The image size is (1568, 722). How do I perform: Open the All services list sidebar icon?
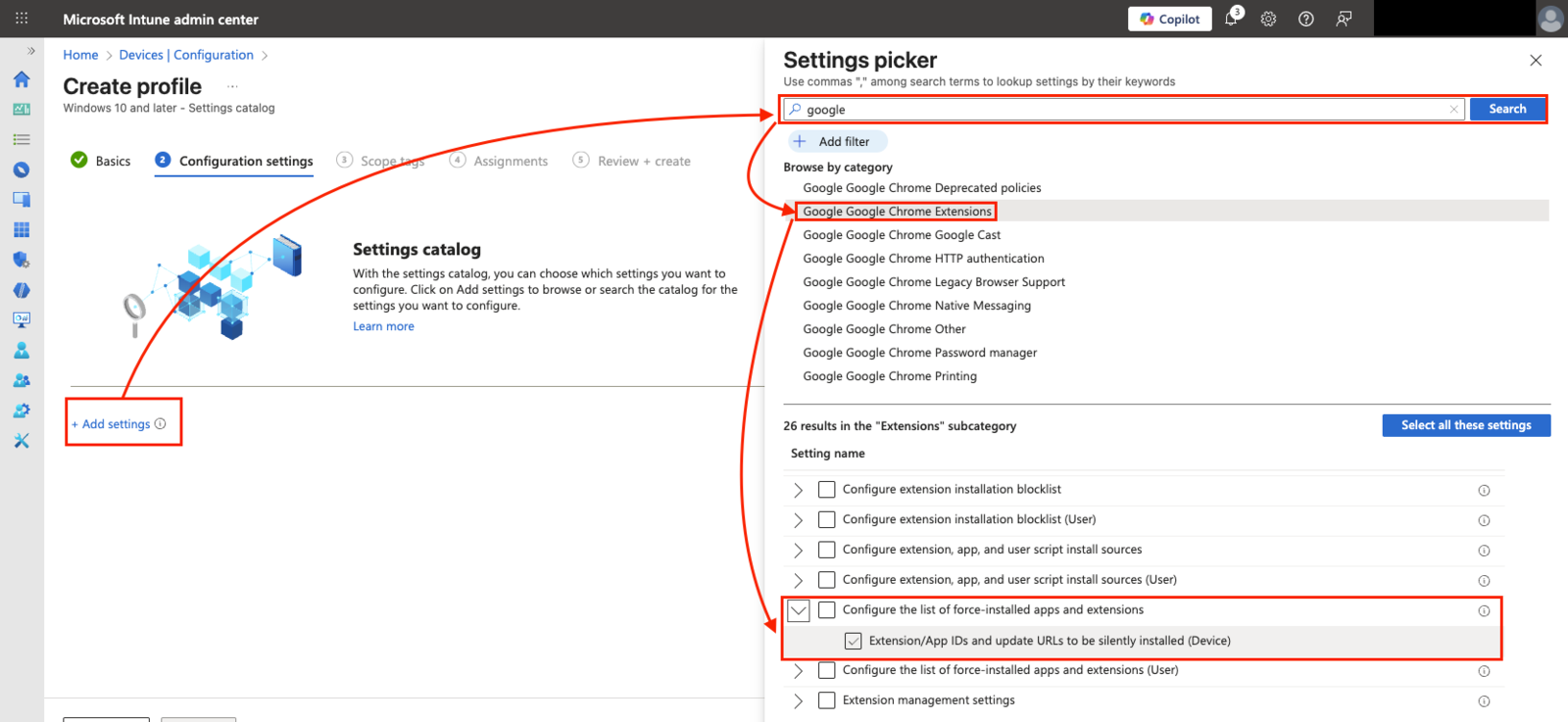22,139
